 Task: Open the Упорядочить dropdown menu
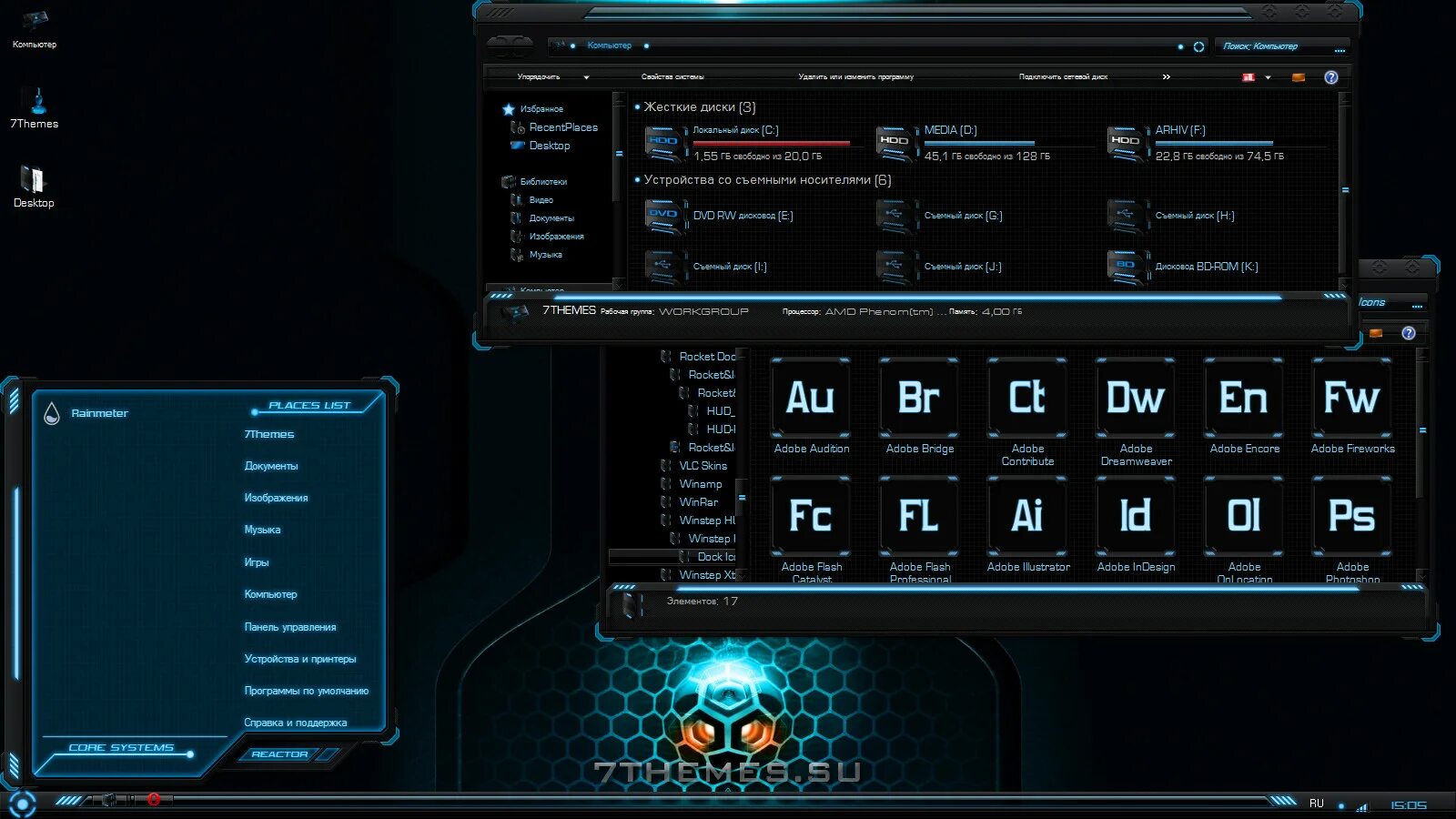[552, 77]
